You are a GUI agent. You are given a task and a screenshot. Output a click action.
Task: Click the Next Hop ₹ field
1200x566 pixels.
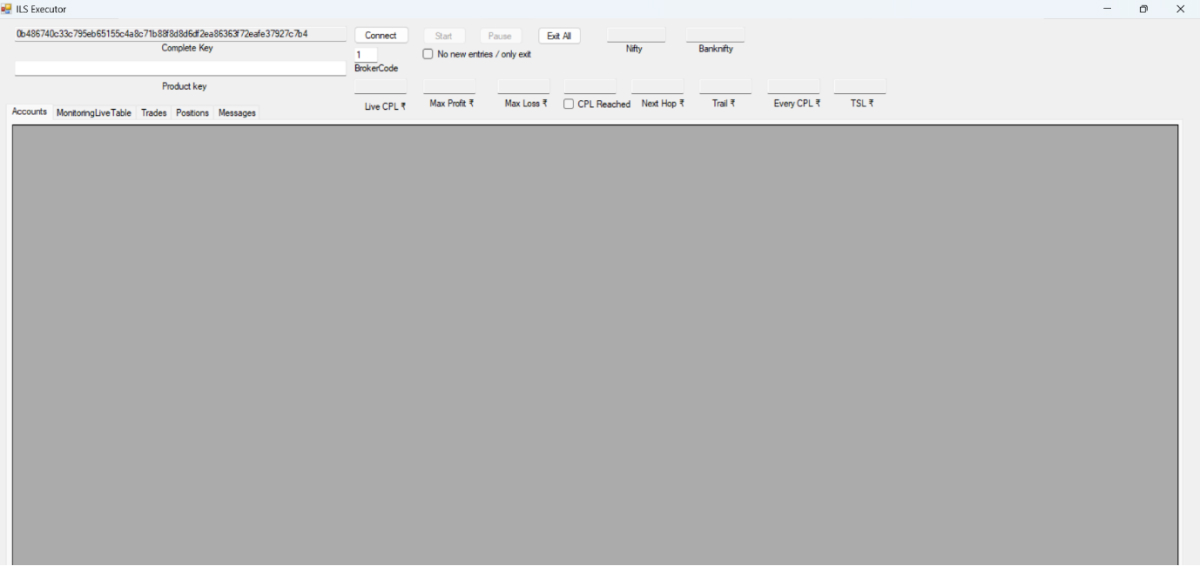(657, 86)
